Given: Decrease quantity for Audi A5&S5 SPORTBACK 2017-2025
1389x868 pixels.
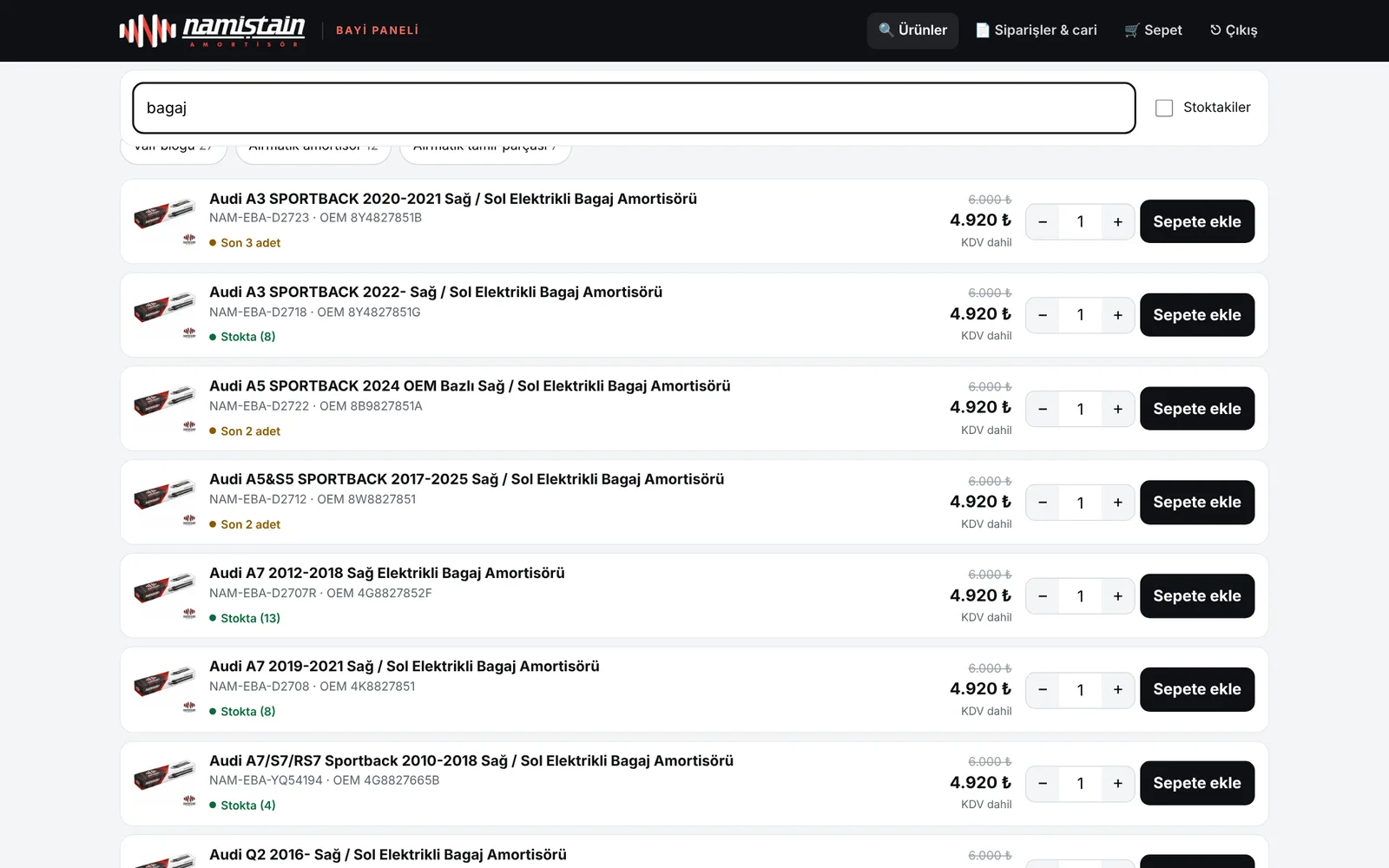Looking at the screenshot, I should pyautogui.click(x=1043, y=503).
